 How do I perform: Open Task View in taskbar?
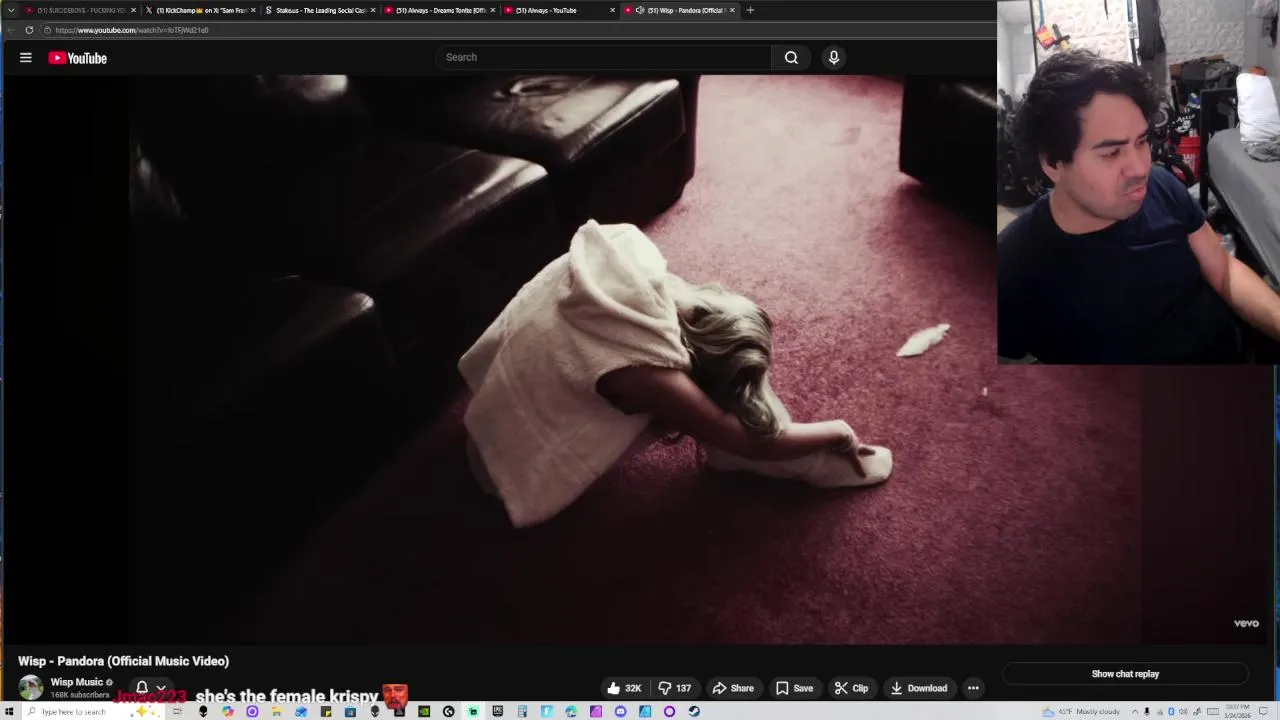178,711
